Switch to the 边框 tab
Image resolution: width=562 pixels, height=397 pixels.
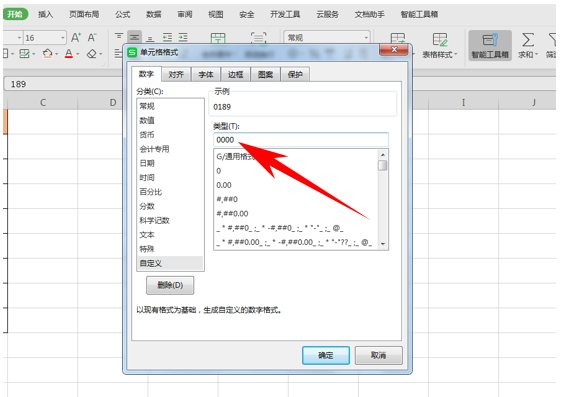click(235, 75)
